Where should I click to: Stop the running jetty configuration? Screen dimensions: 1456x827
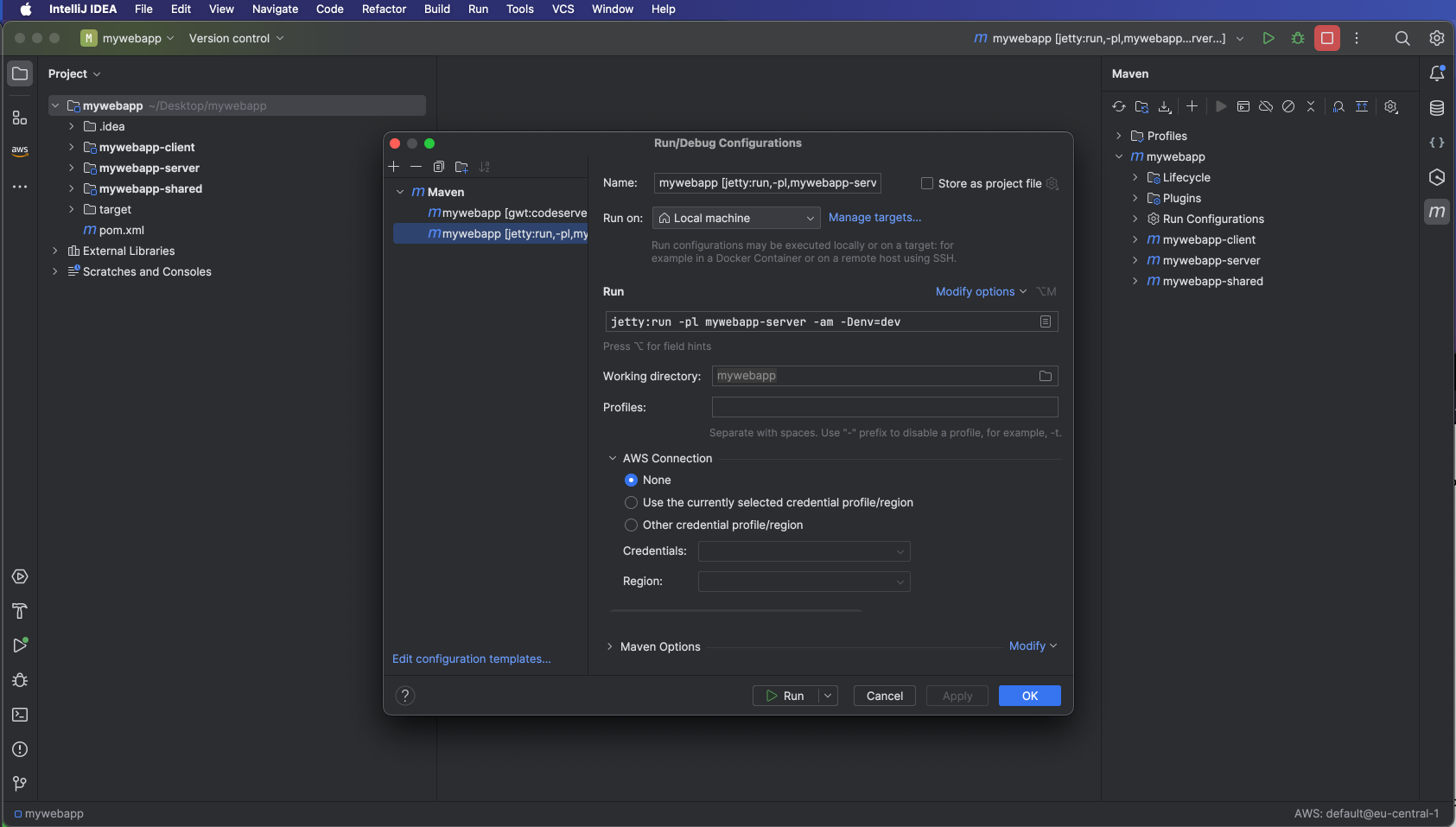click(1327, 38)
